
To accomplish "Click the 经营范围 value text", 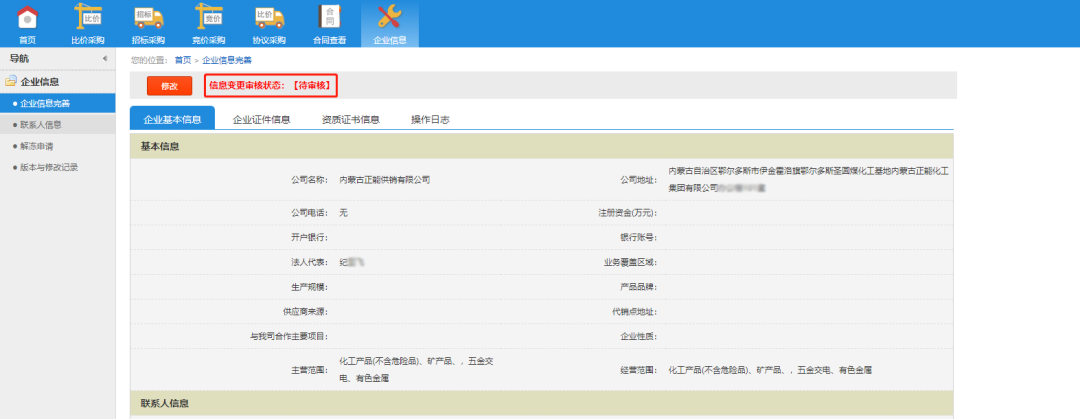I will coord(770,370).
